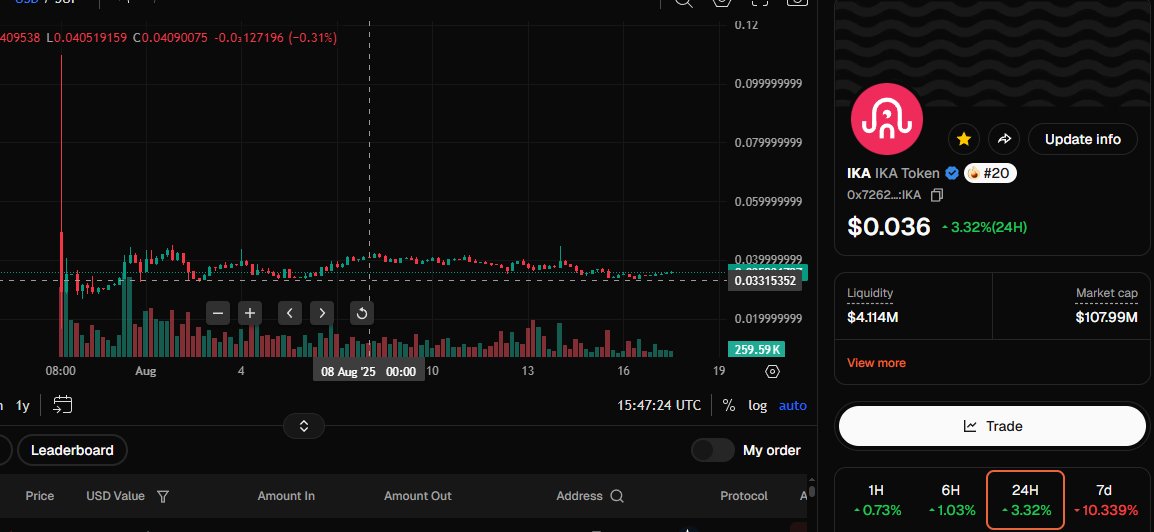
Task: Open timezone menu showing 15:47:24 UTC
Action: coord(659,405)
